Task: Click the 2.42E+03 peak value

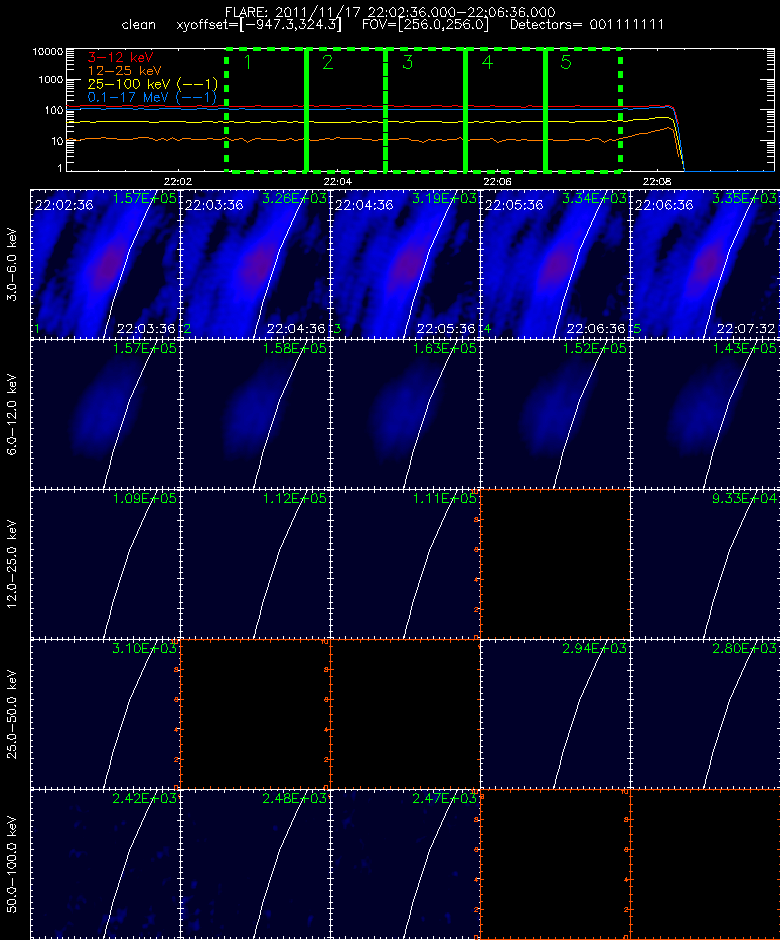Action: (x=144, y=798)
